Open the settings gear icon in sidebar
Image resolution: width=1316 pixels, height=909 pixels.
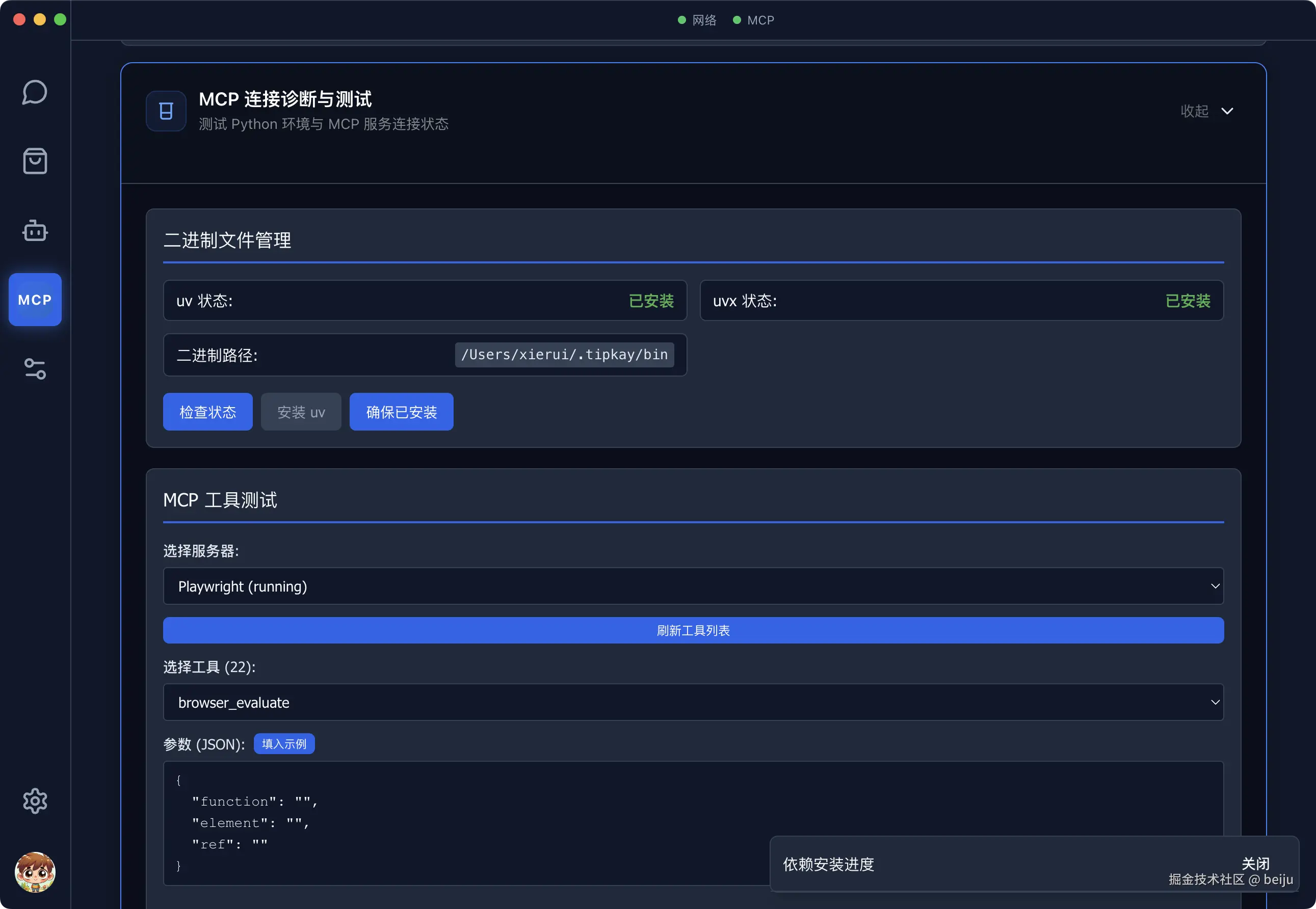35,801
